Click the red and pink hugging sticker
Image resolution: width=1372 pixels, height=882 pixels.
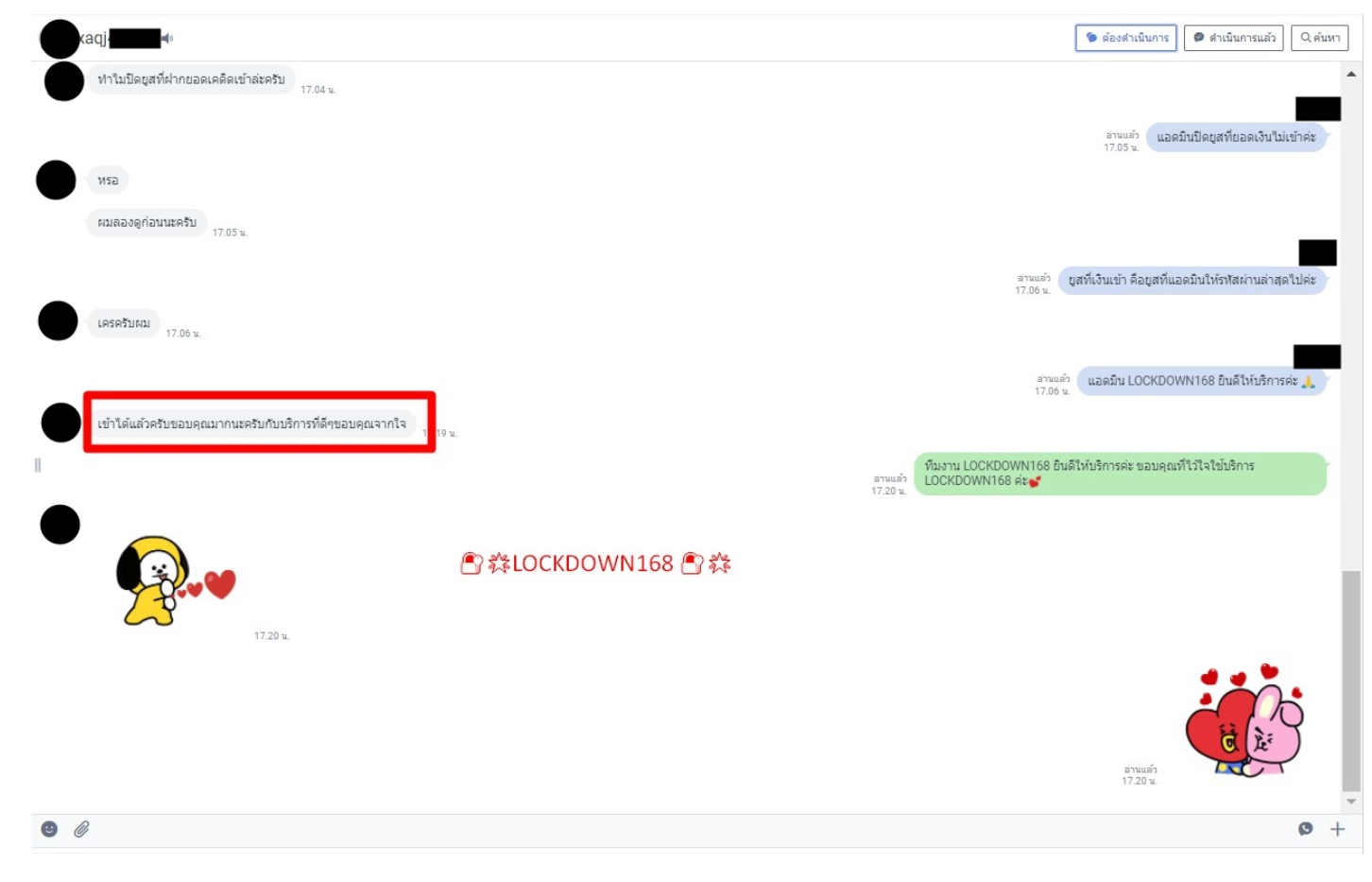pyautogui.click(x=1243, y=720)
